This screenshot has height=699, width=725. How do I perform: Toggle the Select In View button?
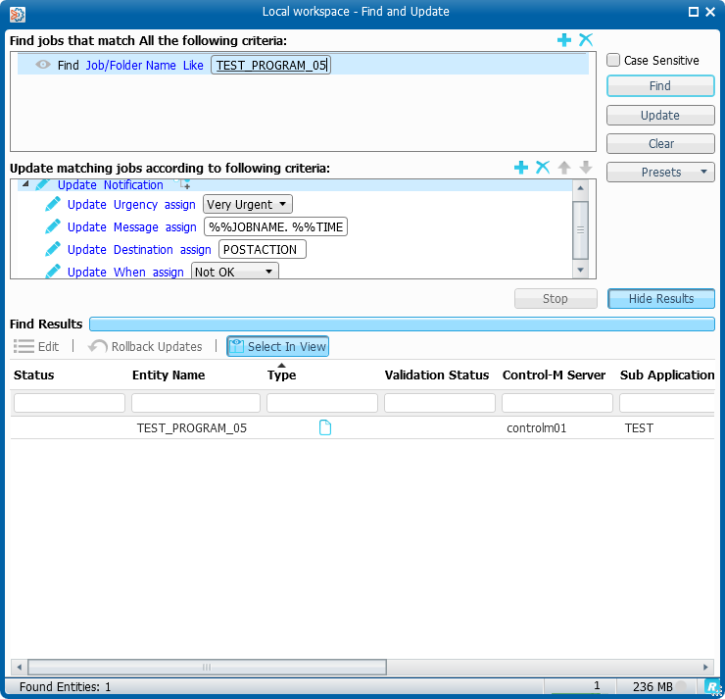[278, 346]
